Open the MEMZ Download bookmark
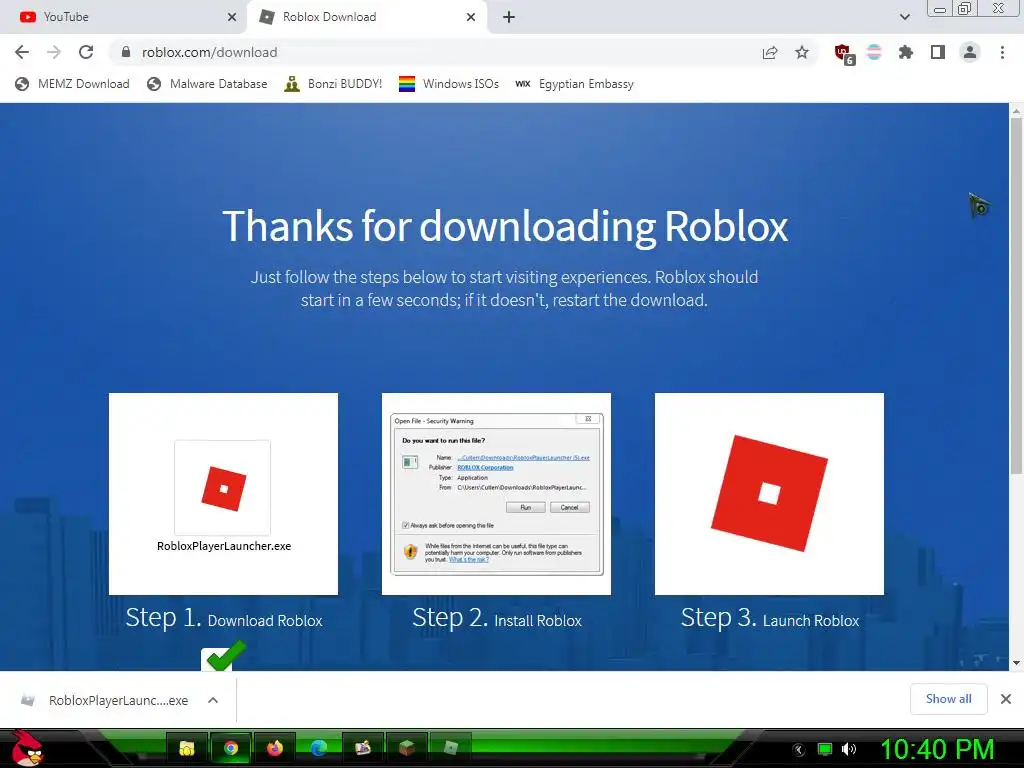The height and width of the screenshot is (768, 1024). (x=72, y=84)
